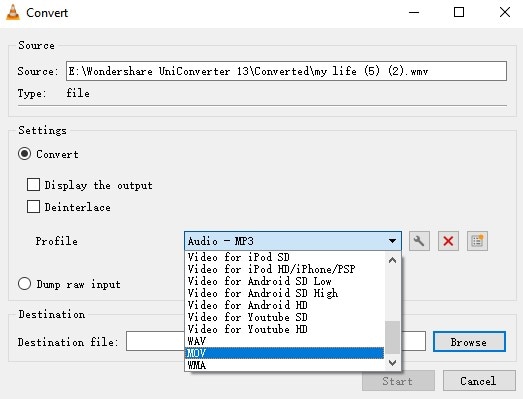Edit selected profile with wrench icon
Image resolution: width=523 pixels, height=399 pixels.
419,241
